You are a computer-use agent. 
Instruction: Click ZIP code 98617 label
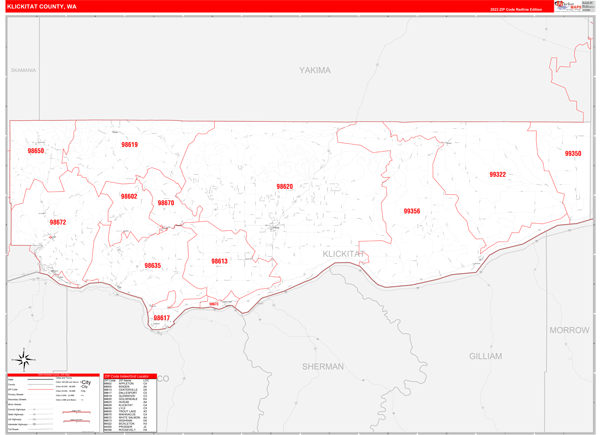click(x=161, y=318)
